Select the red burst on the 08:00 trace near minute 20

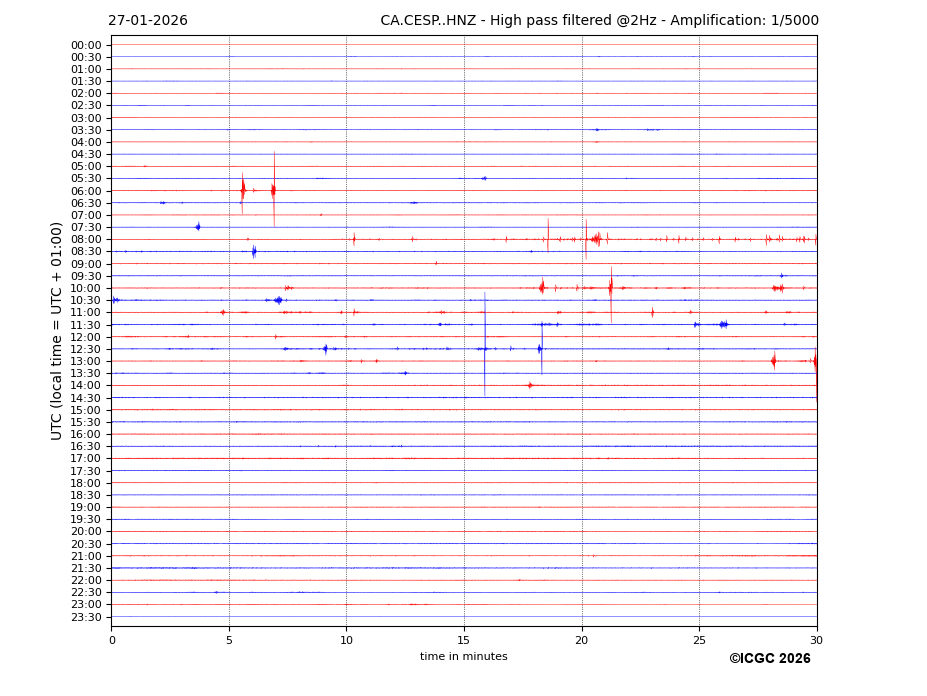tap(596, 239)
